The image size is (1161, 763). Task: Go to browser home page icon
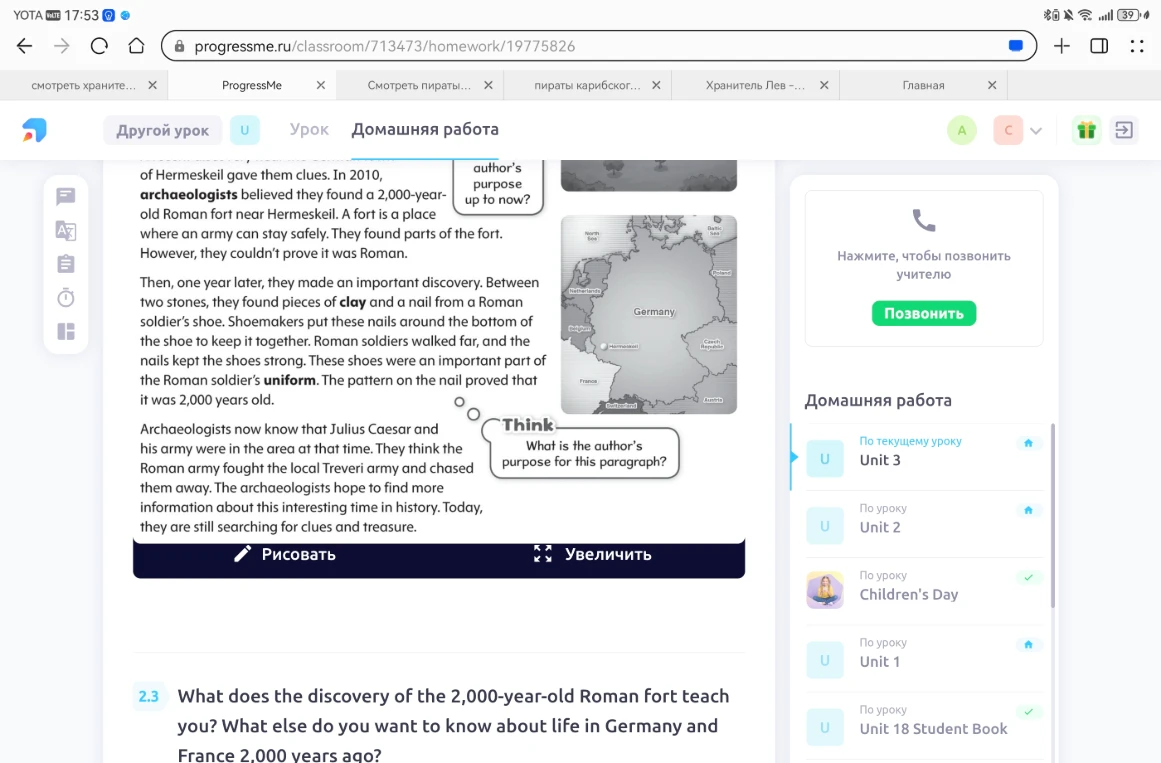pos(136,46)
